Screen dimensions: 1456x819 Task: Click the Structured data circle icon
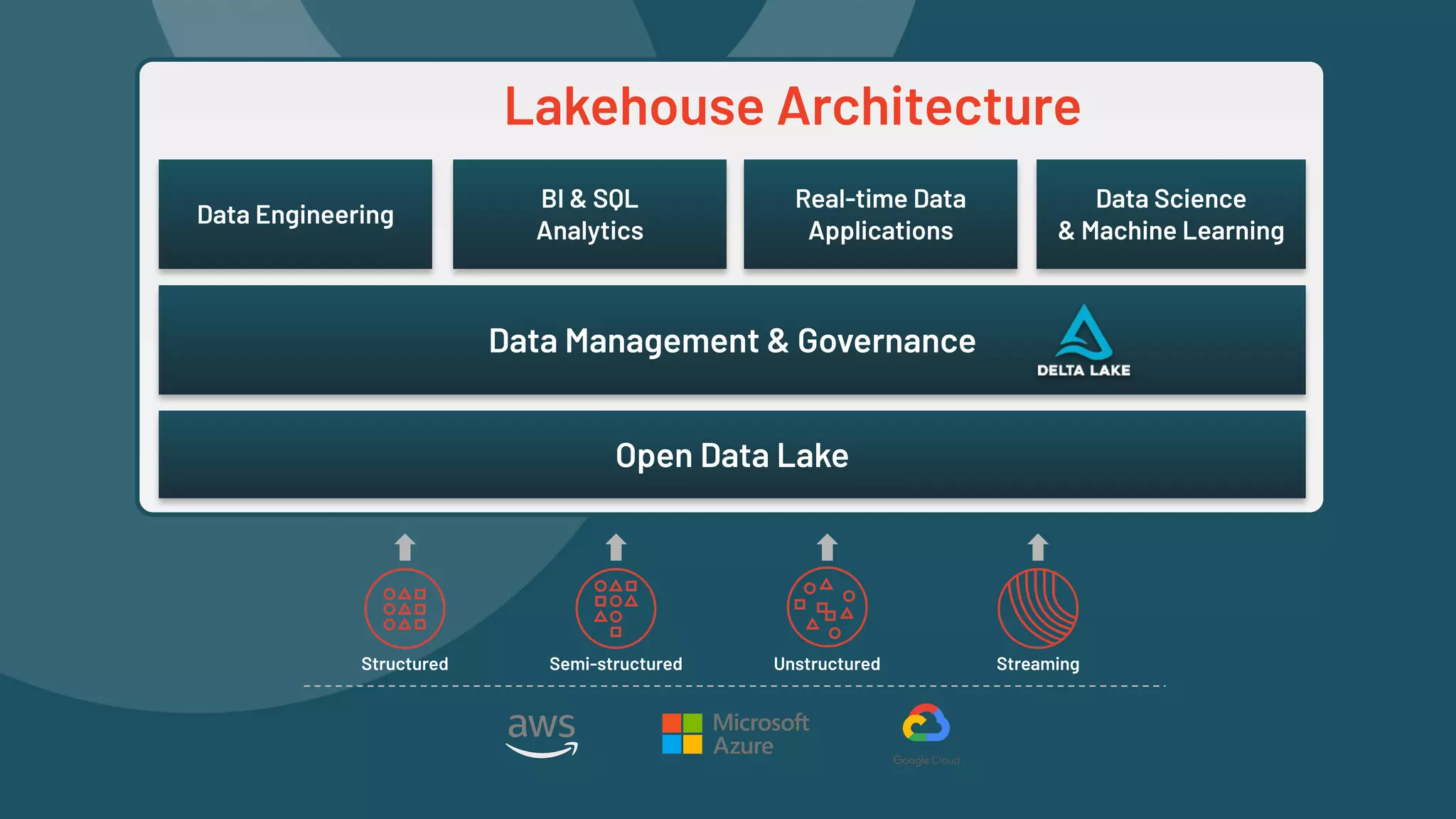click(405, 608)
